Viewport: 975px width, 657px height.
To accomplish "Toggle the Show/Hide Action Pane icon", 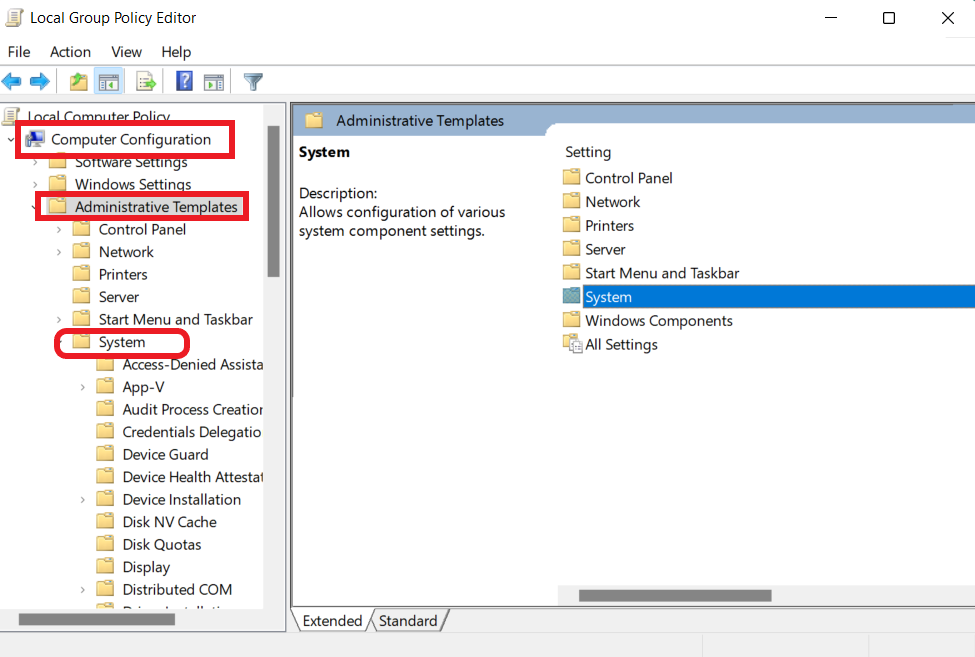I will point(214,81).
